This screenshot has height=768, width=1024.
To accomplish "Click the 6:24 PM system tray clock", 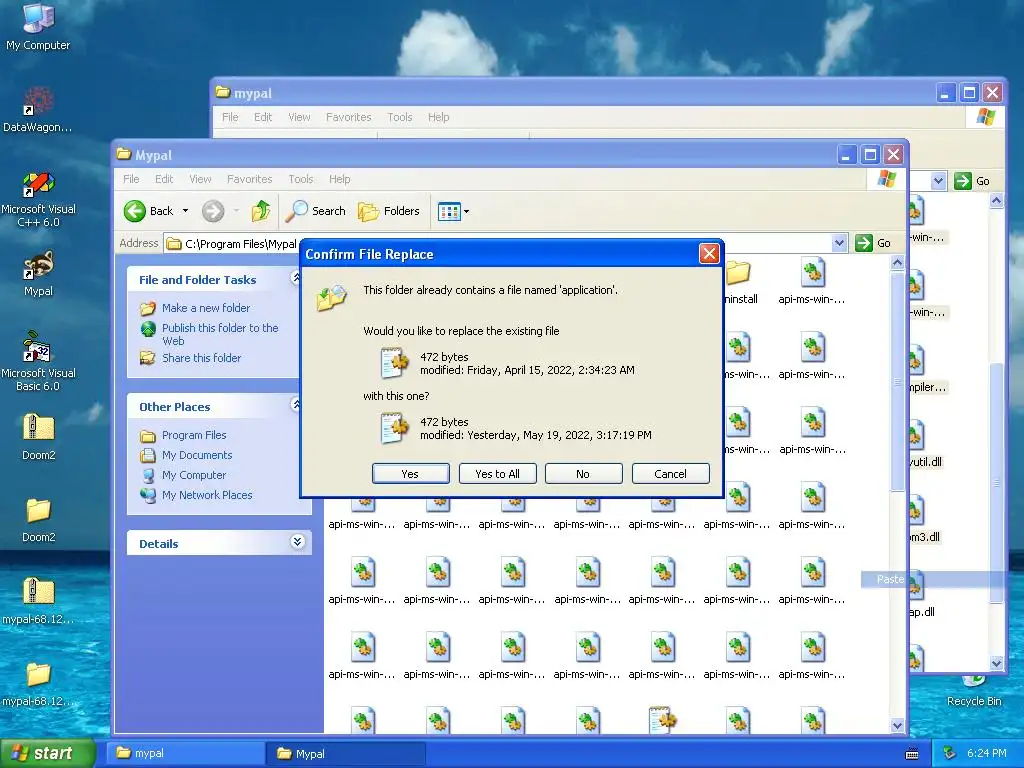I will tap(986, 754).
